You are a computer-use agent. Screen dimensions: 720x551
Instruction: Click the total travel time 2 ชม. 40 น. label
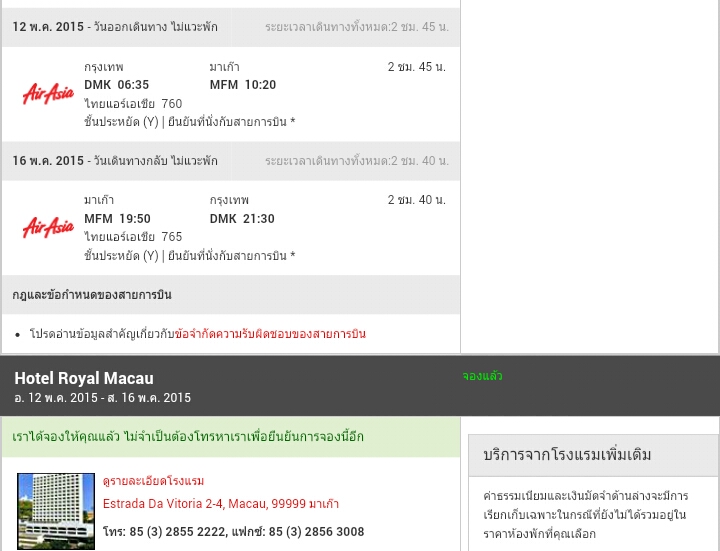(357, 161)
